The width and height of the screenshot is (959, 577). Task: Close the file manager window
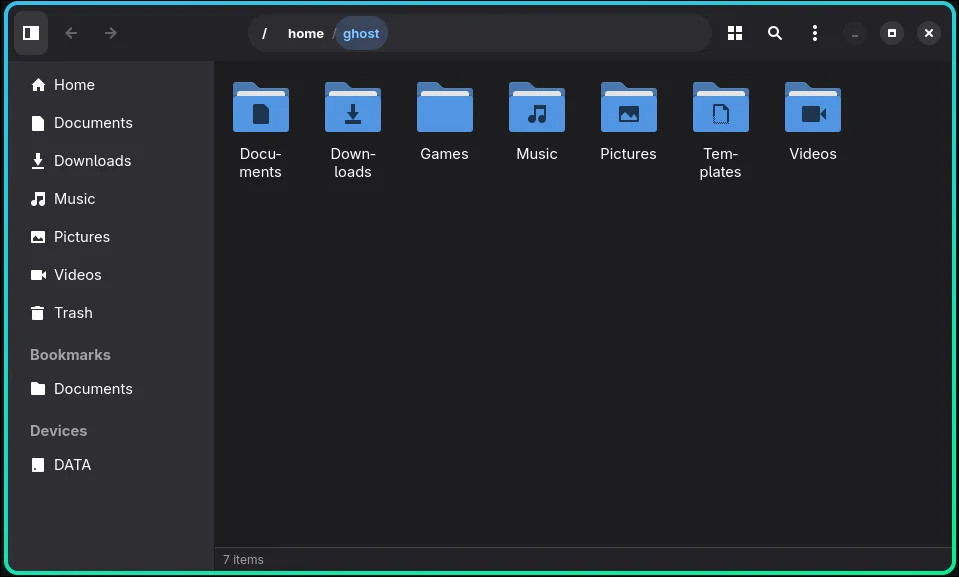(x=928, y=33)
